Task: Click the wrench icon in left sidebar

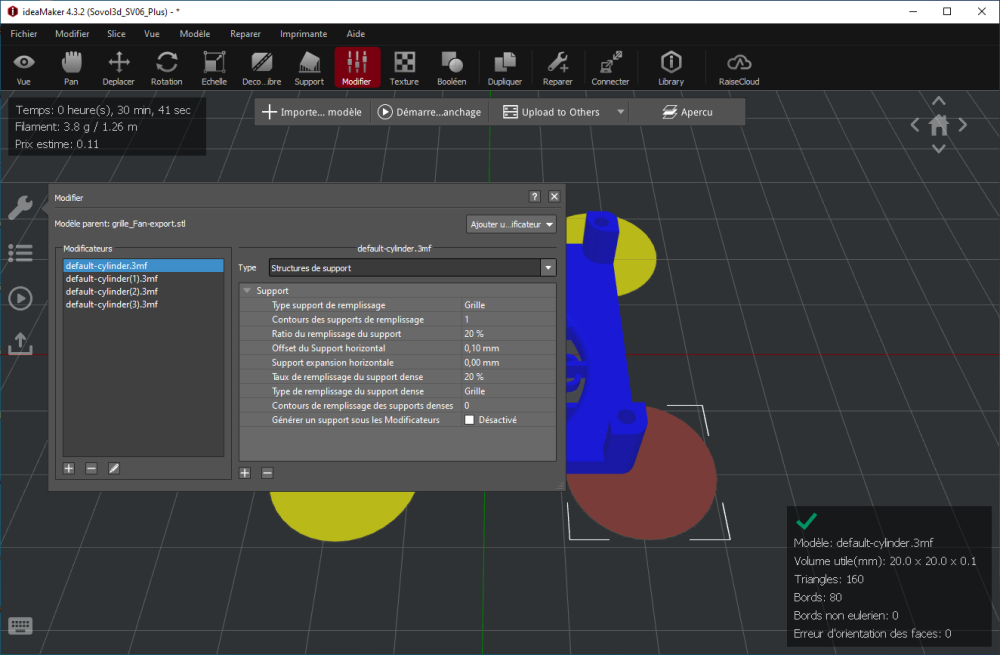Action: (x=20, y=207)
